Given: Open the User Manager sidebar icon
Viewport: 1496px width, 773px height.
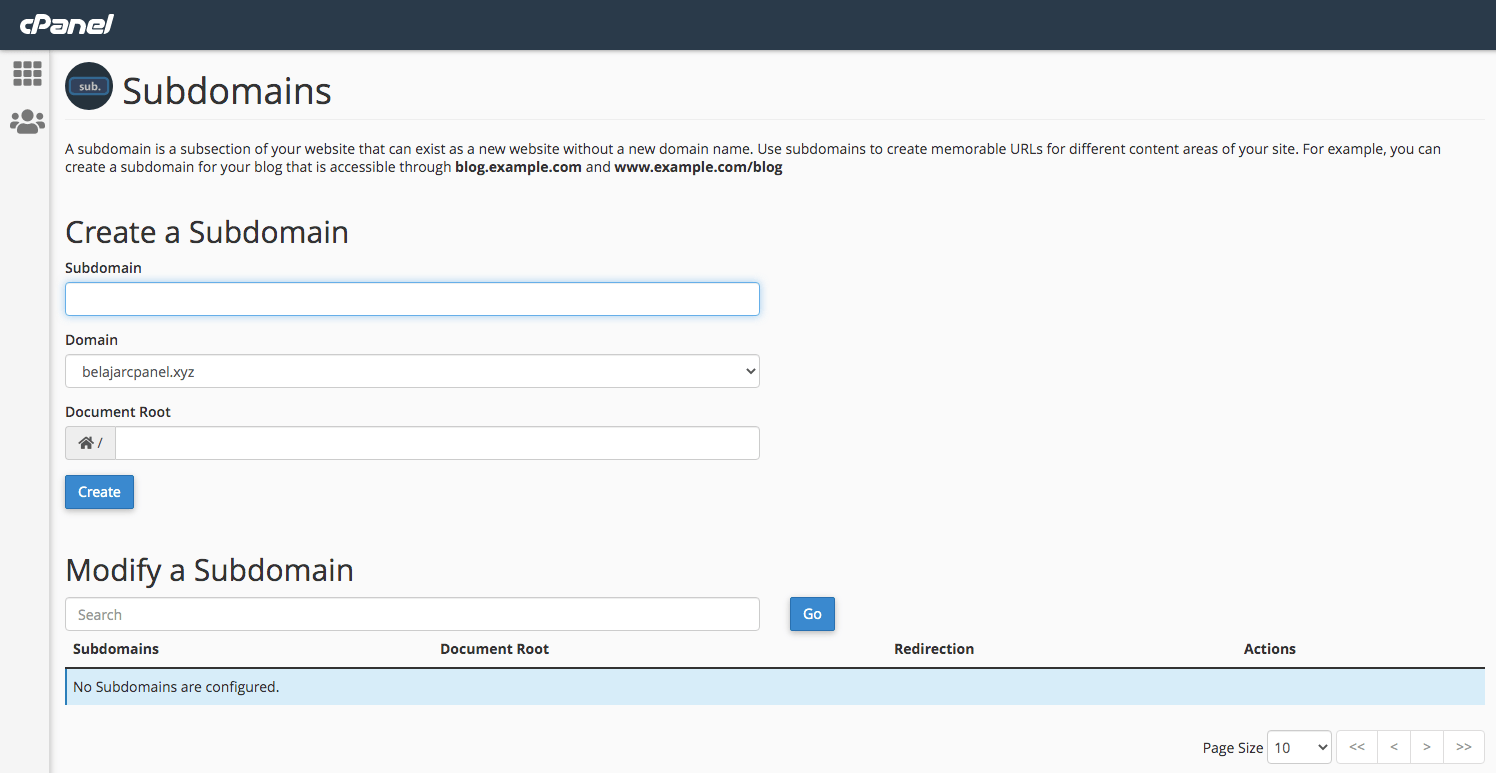Looking at the screenshot, I should 27,121.
